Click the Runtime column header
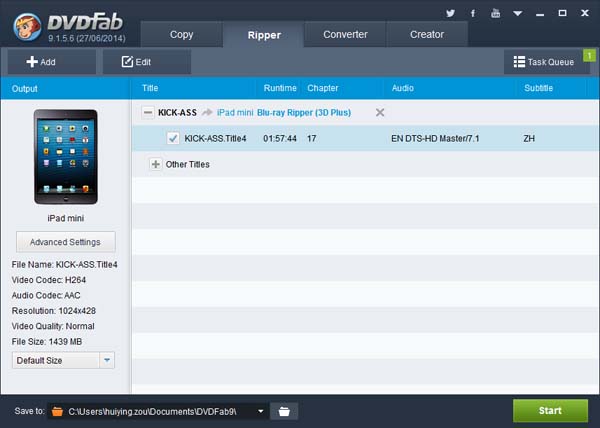Viewport: 600px width, 428px height. pos(280,88)
